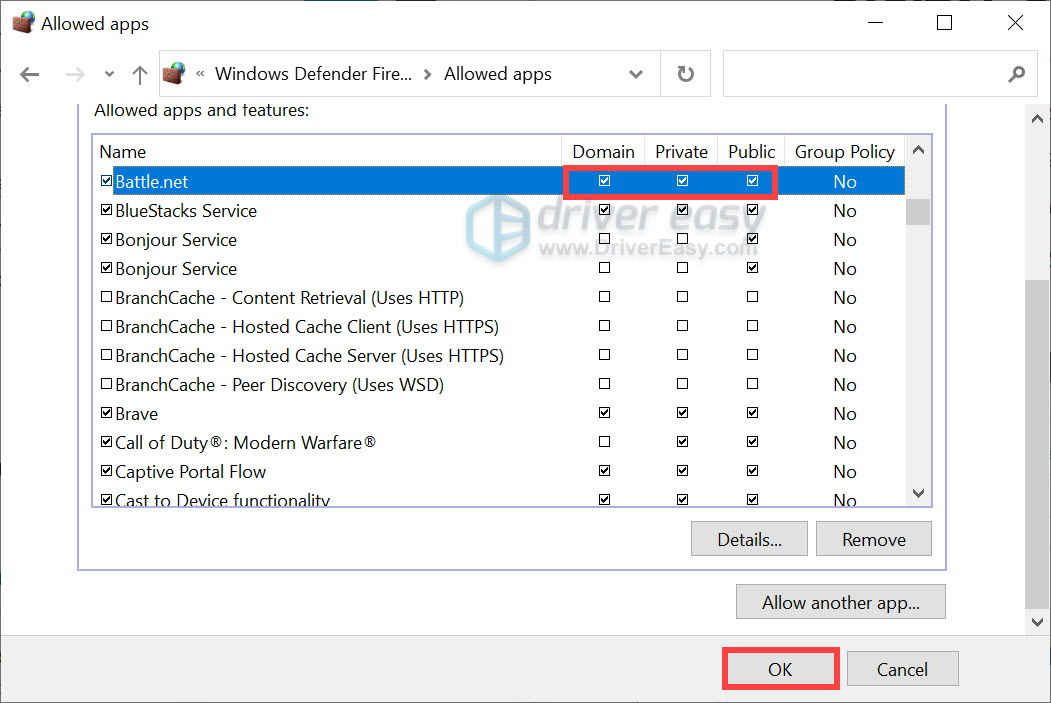Click the Domain column header

point(603,151)
